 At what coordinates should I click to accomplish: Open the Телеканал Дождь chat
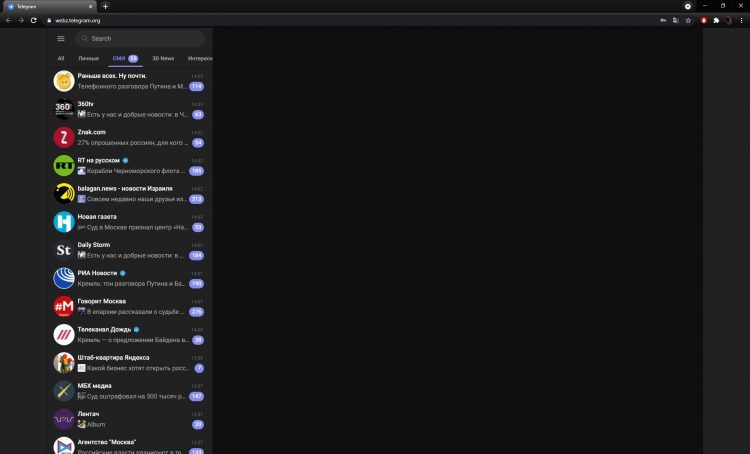[130, 335]
